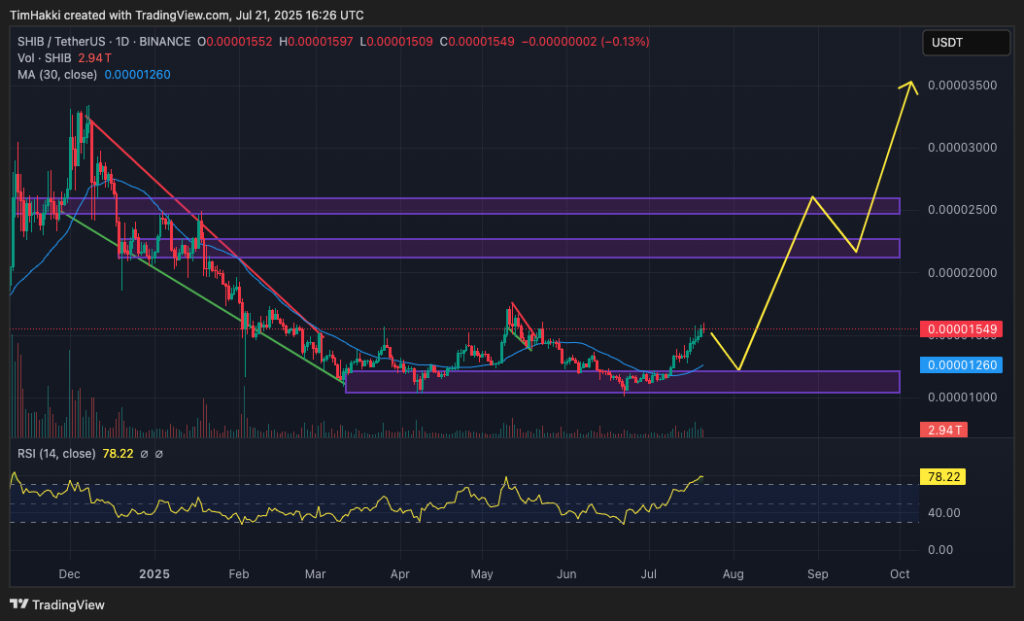The image size is (1024, 621).
Task: Select the MA (30, close) indicator legend
Action: point(57,76)
